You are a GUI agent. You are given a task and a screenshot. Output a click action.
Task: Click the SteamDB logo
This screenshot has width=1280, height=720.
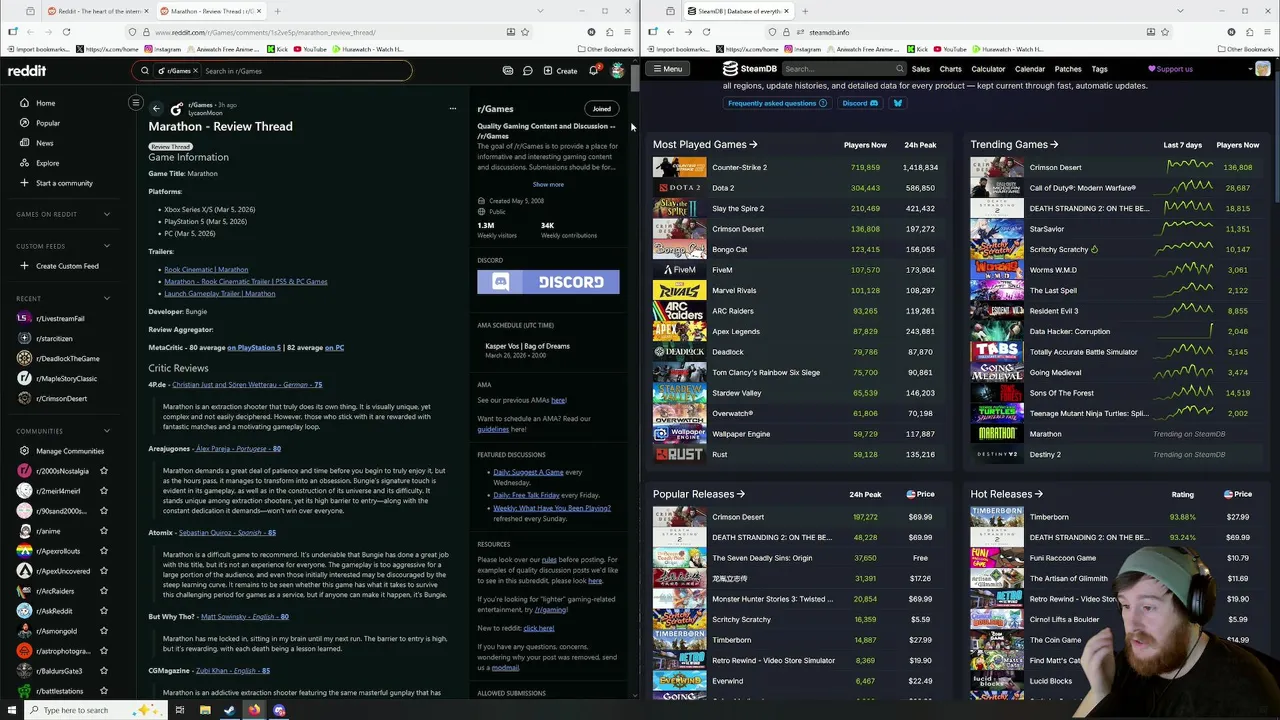[750, 69]
